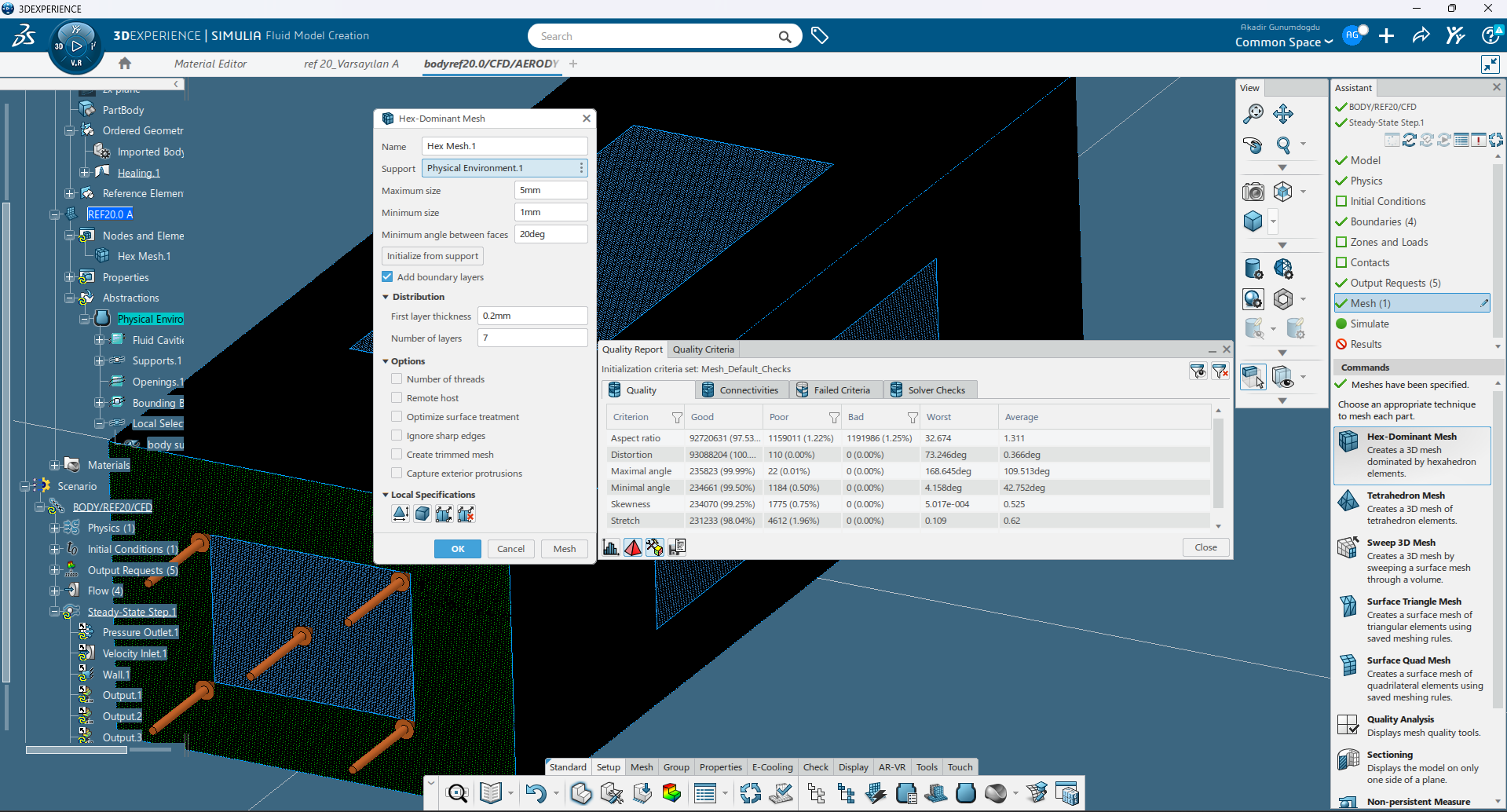Click the Update refresh arrows icon in bottom toolbar

tap(751, 793)
